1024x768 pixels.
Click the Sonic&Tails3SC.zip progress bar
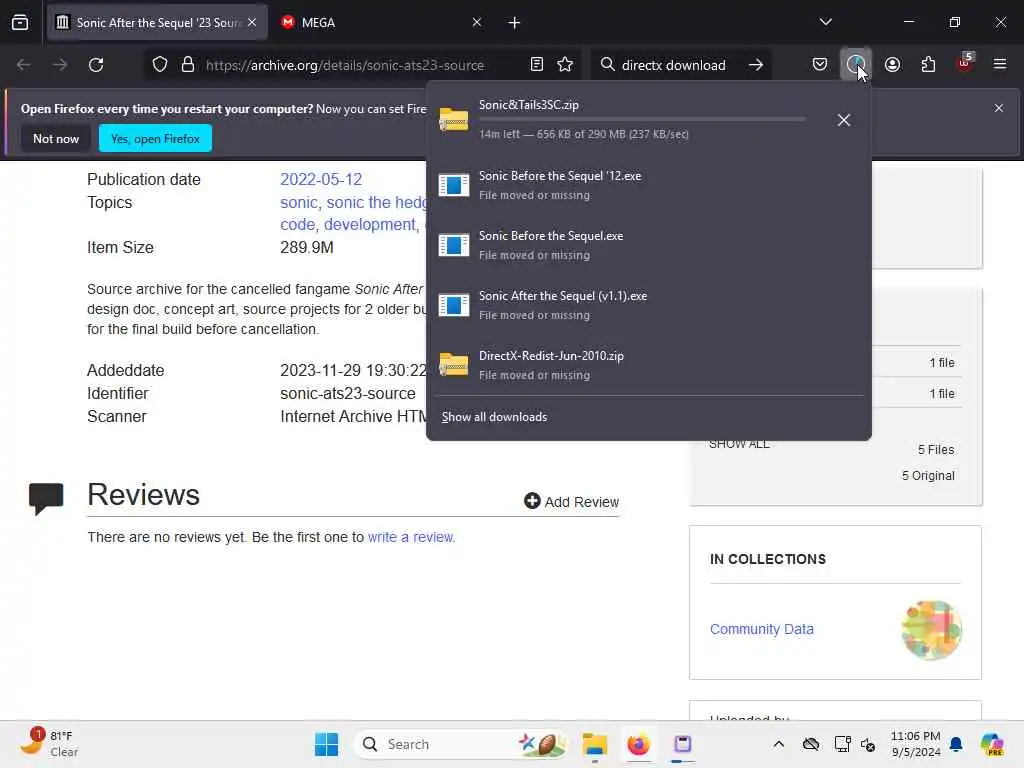point(642,120)
